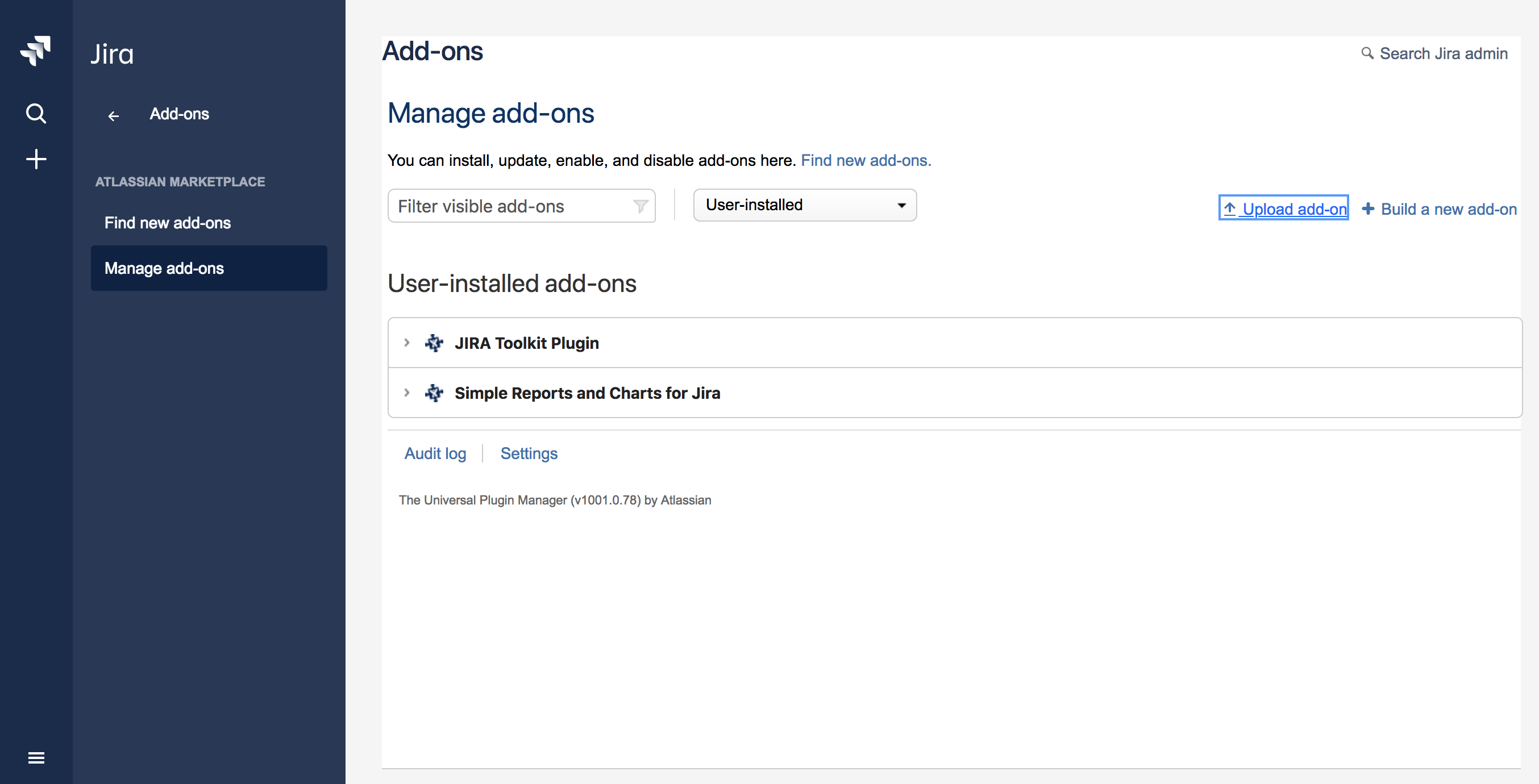Click the filter funnel icon

pos(640,206)
